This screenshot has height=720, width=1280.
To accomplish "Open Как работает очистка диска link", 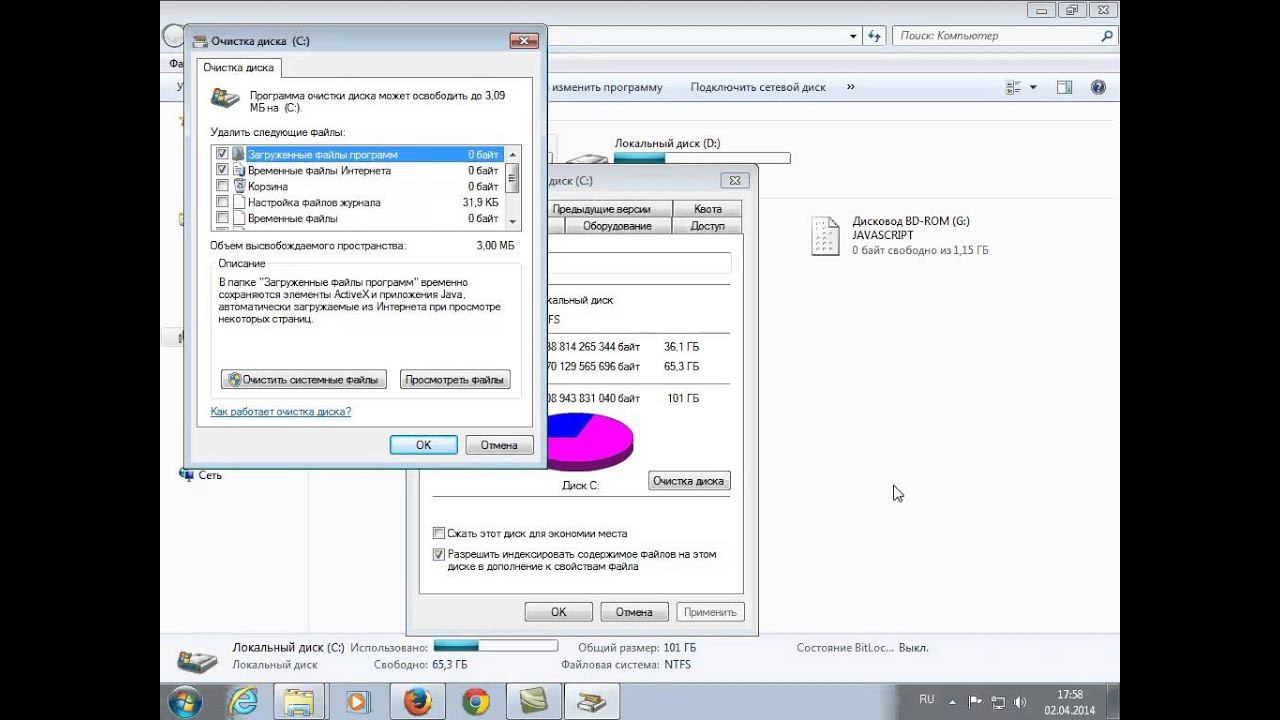I will click(281, 411).
